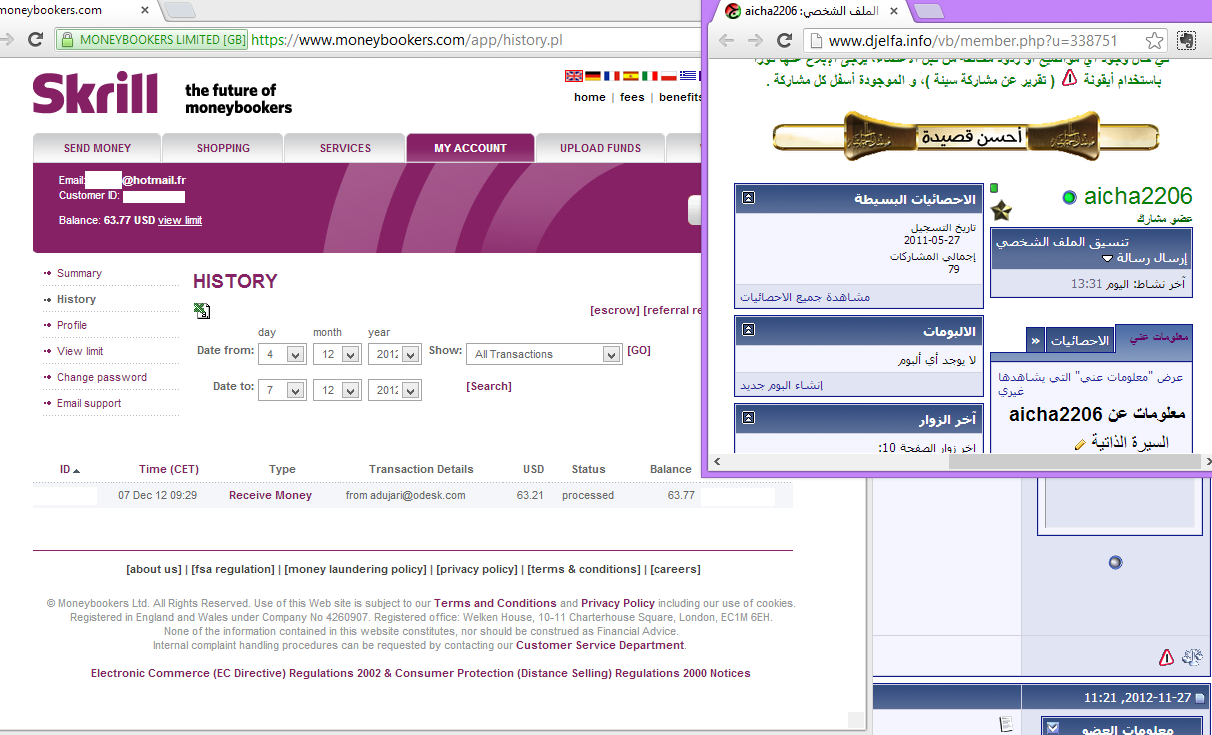Open the UPLOAD FUNDS tab
The width and height of the screenshot is (1212, 735).
pyautogui.click(x=600, y=148)
